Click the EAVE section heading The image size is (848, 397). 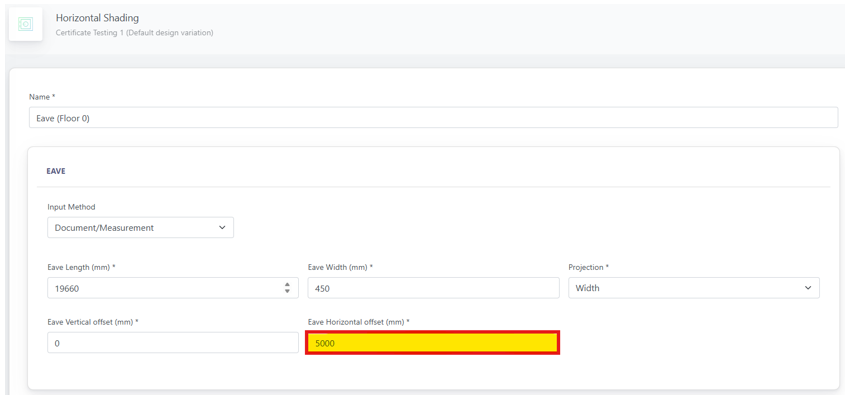56,171
